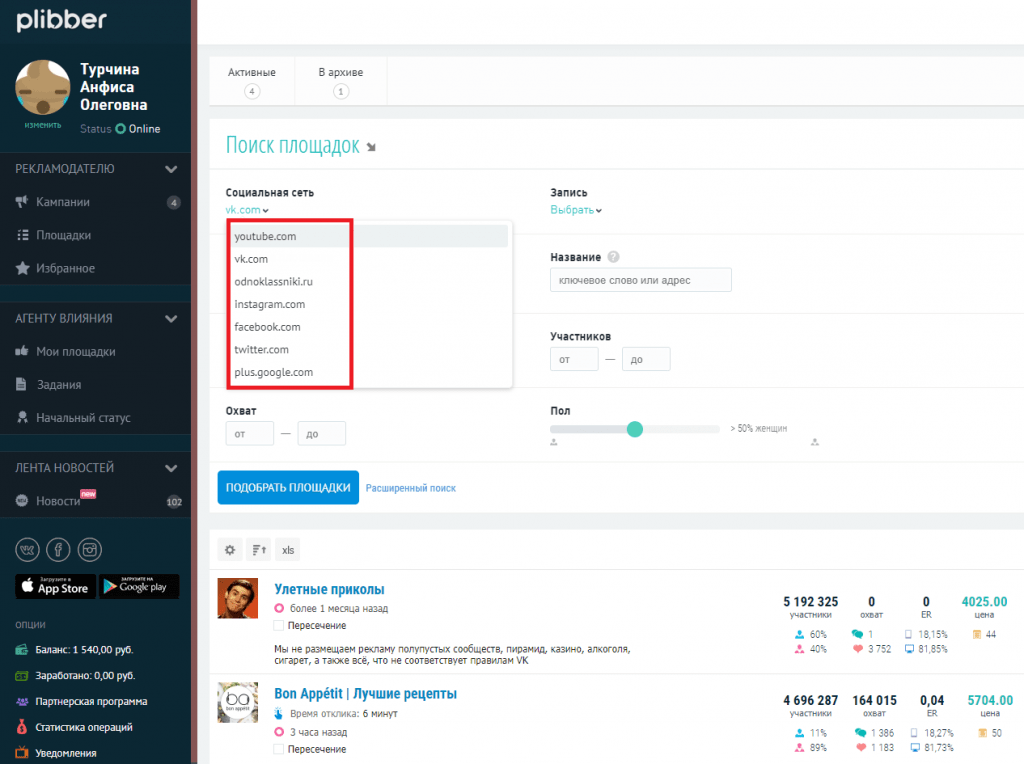Image resolution: width=1024 pixels, height=764 pixels.
Task: Export results with the xls button
Action: [x=288, y=549]
